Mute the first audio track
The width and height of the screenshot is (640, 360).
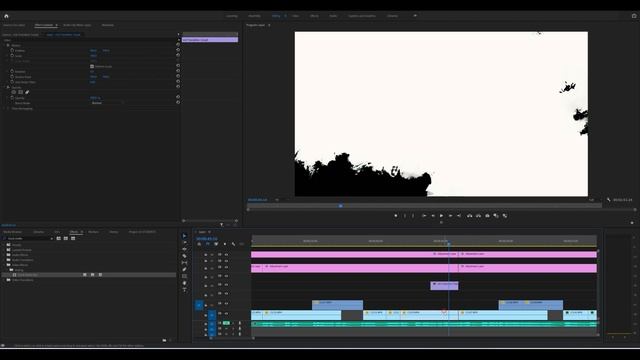coord(226,323)
